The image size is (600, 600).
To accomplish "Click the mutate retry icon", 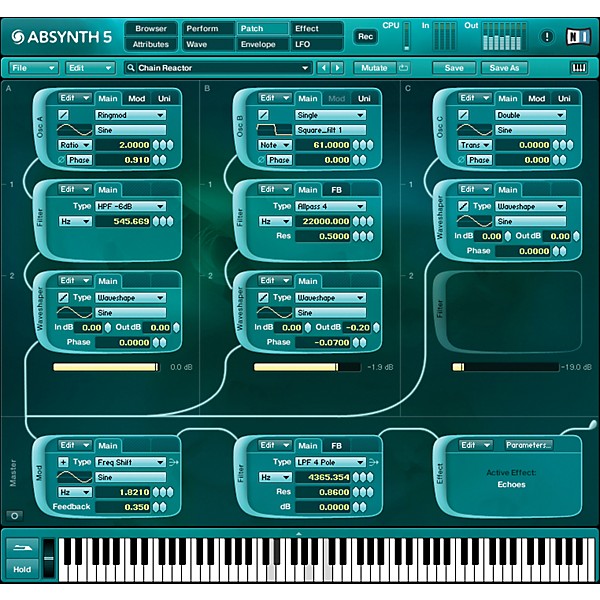I will pyautogui.click(x=403, y=68).
